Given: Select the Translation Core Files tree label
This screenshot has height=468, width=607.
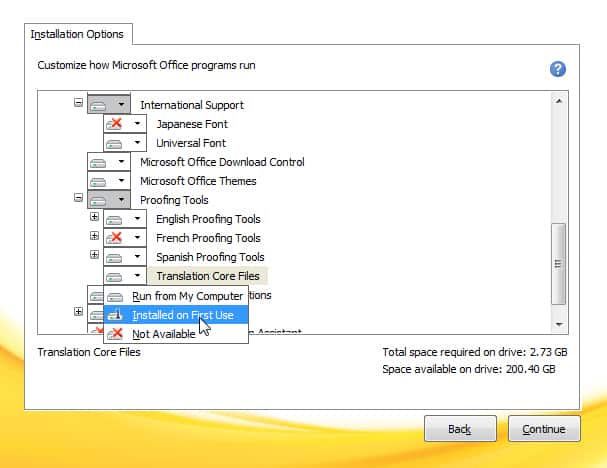Looking at the screenshot, I should click(208, 276).
